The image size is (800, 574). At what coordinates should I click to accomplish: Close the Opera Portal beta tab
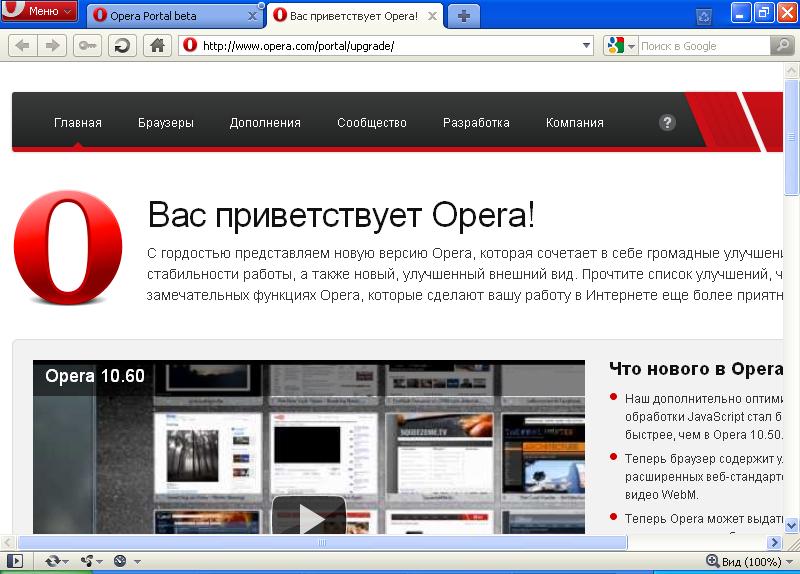[x=252, y=16]
